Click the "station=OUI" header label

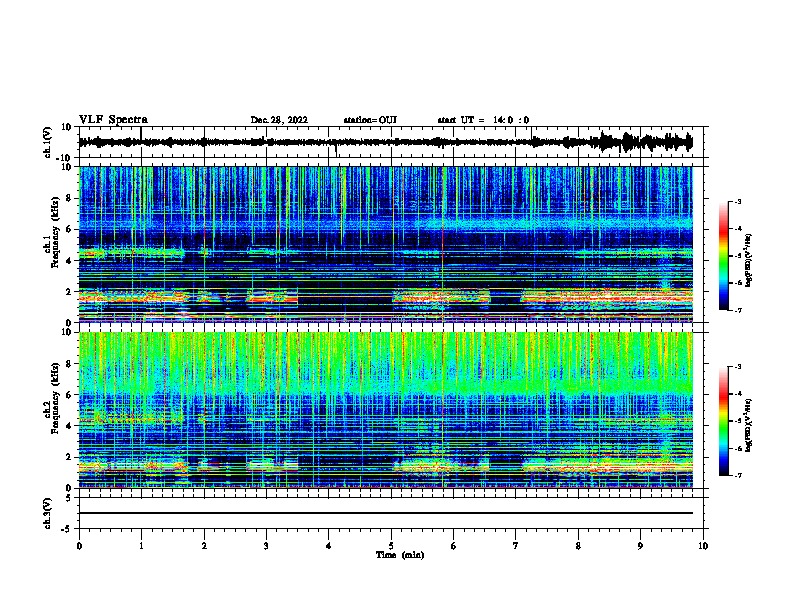(x=370, y=120)
